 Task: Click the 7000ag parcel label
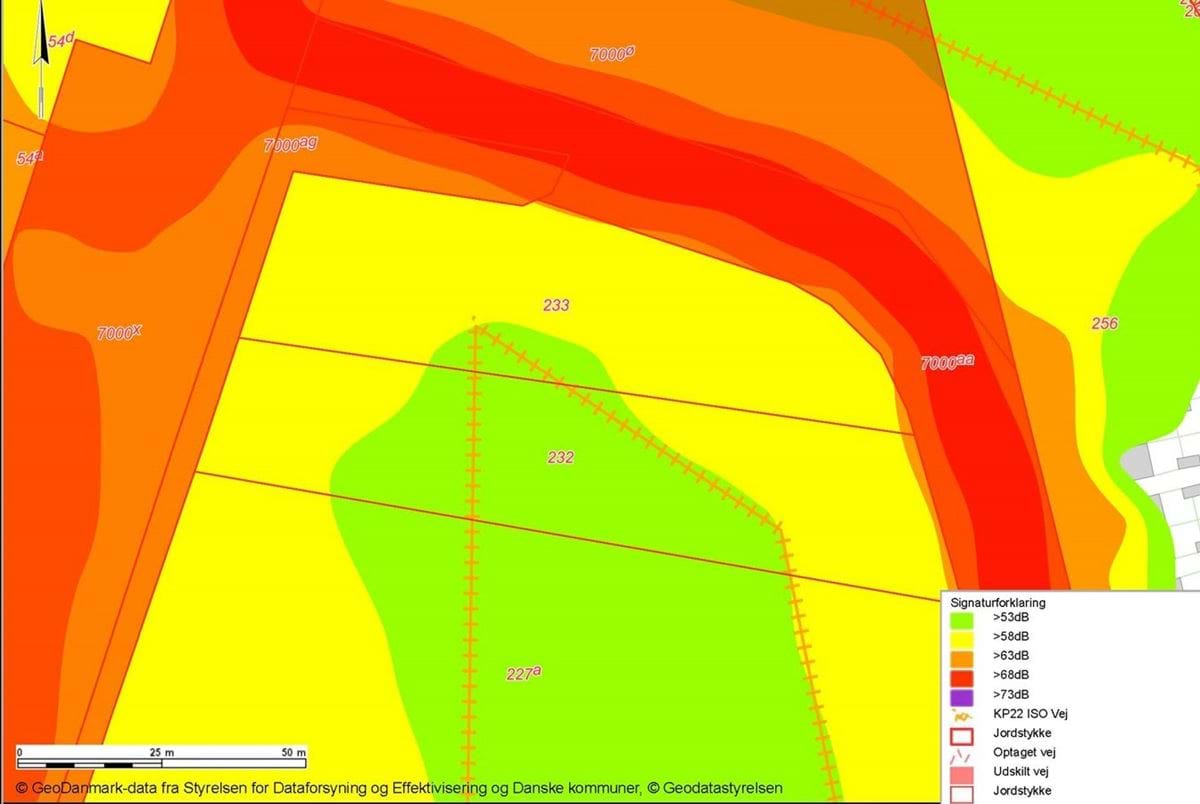pyautogui.click(x=290, y=145)
